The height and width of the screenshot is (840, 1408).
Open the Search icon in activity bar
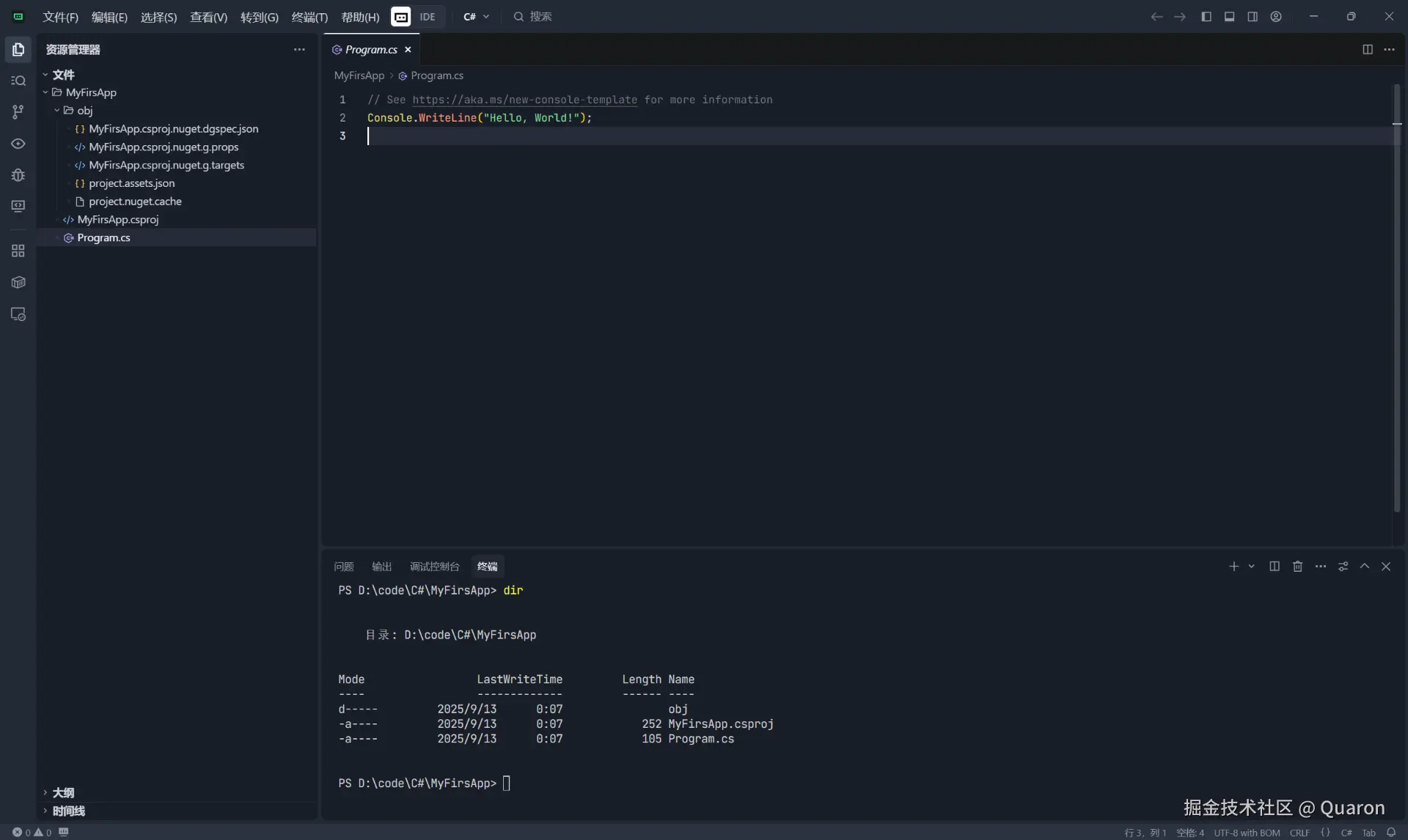18,81
